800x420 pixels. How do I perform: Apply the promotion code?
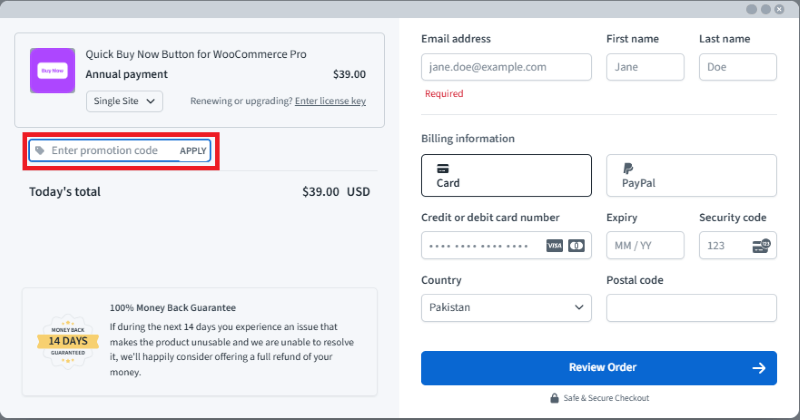(x=193, y=151)
